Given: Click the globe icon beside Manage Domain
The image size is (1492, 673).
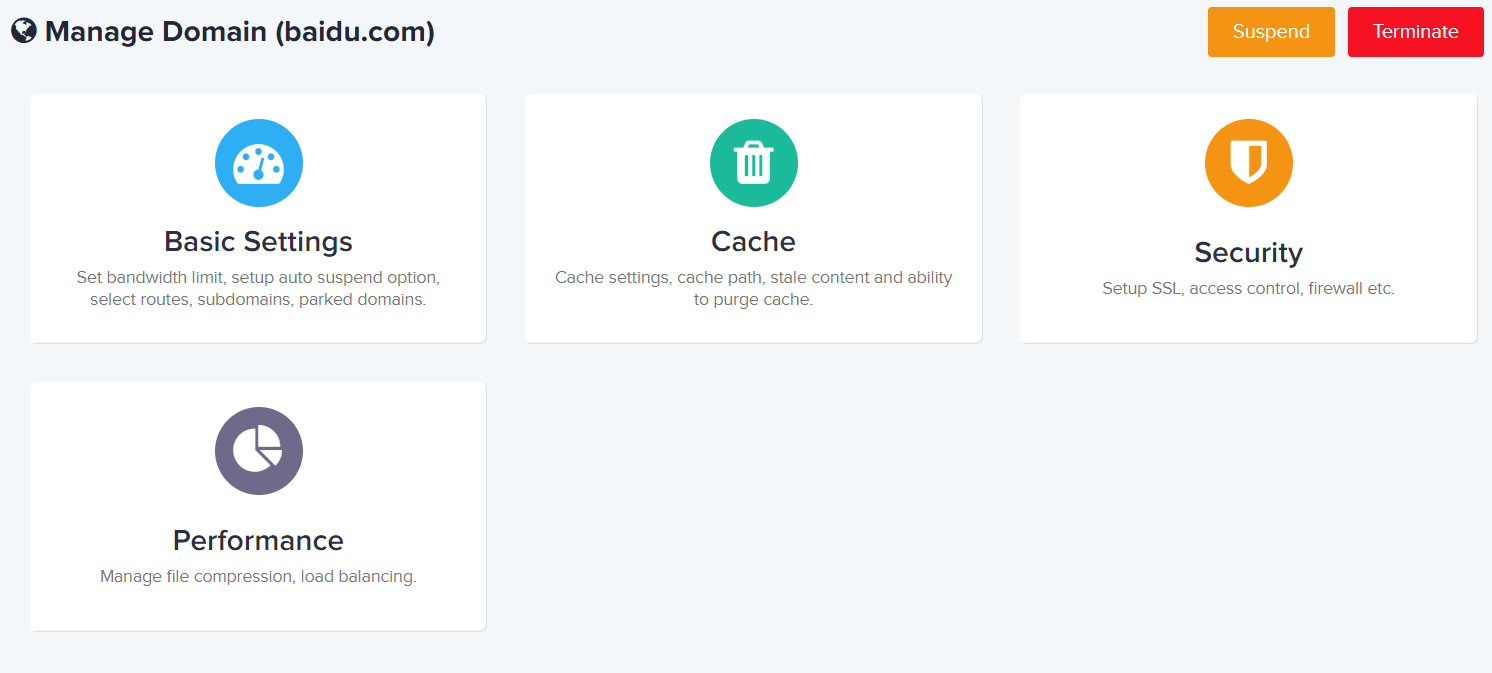Looking at the screenshot, I should point(24,31).
